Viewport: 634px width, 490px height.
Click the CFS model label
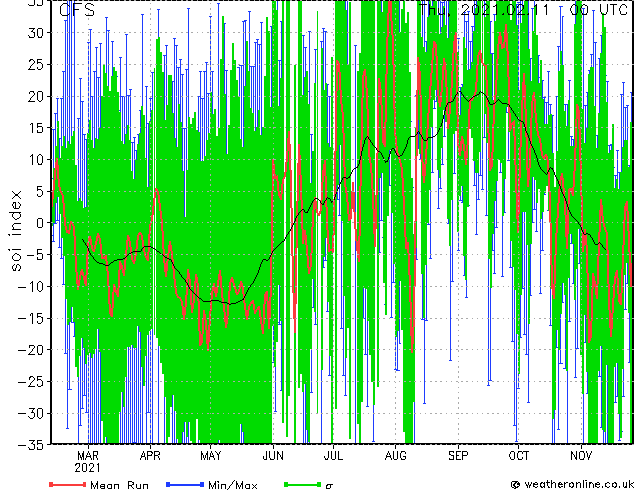coord(77,10)
